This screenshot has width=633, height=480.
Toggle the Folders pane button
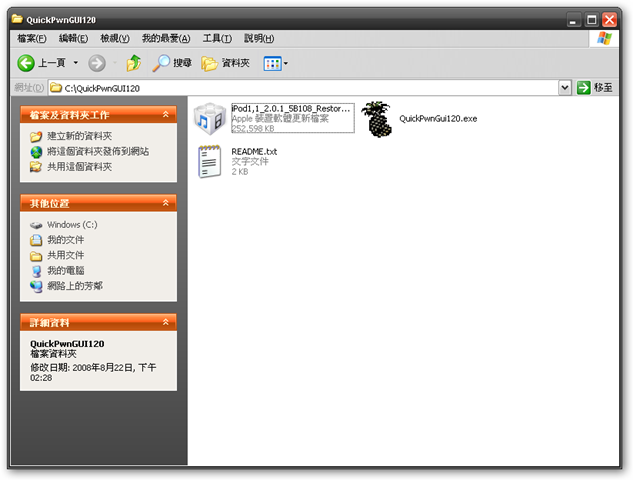point(226,63)
